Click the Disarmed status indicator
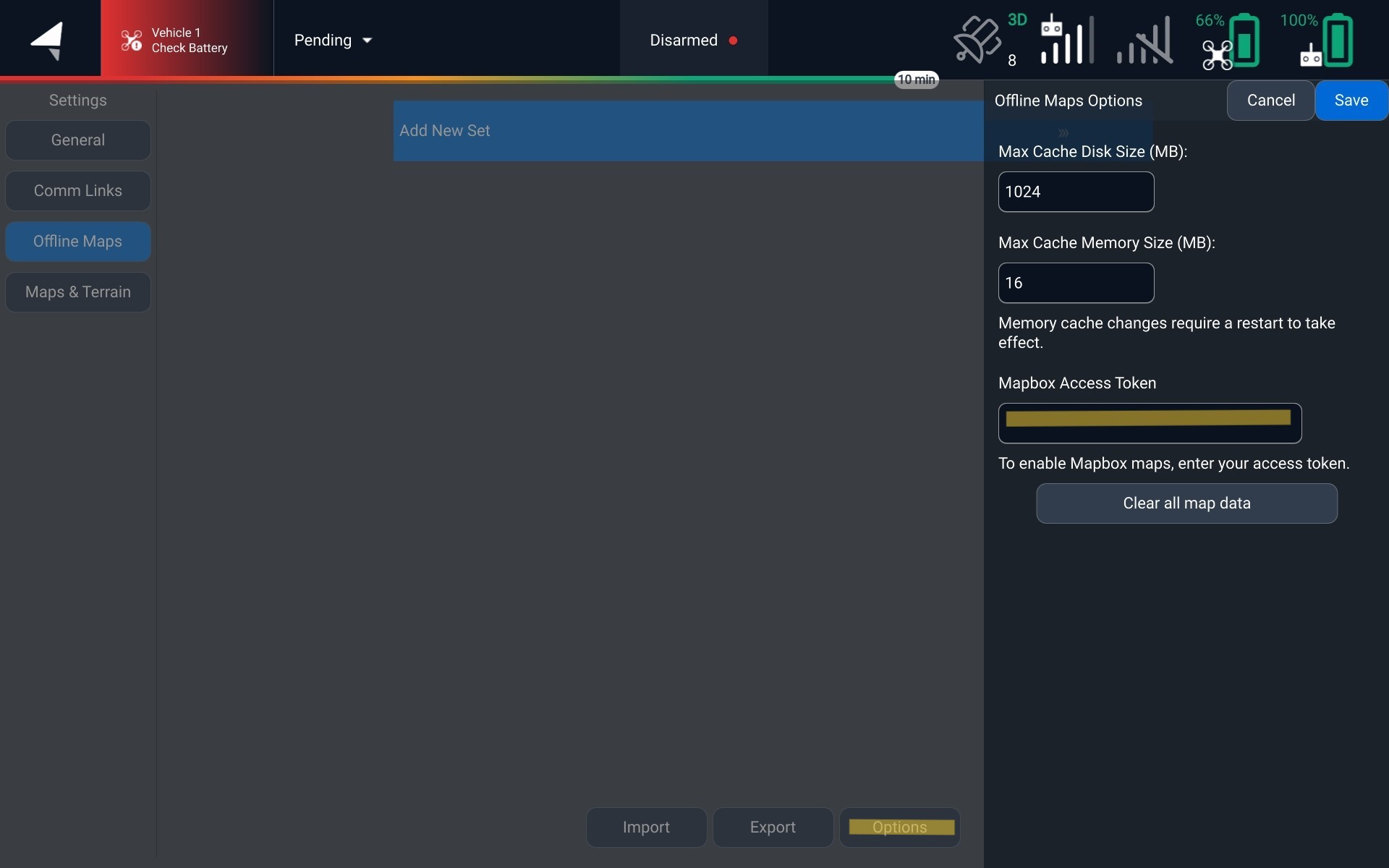 pos(693,41)
